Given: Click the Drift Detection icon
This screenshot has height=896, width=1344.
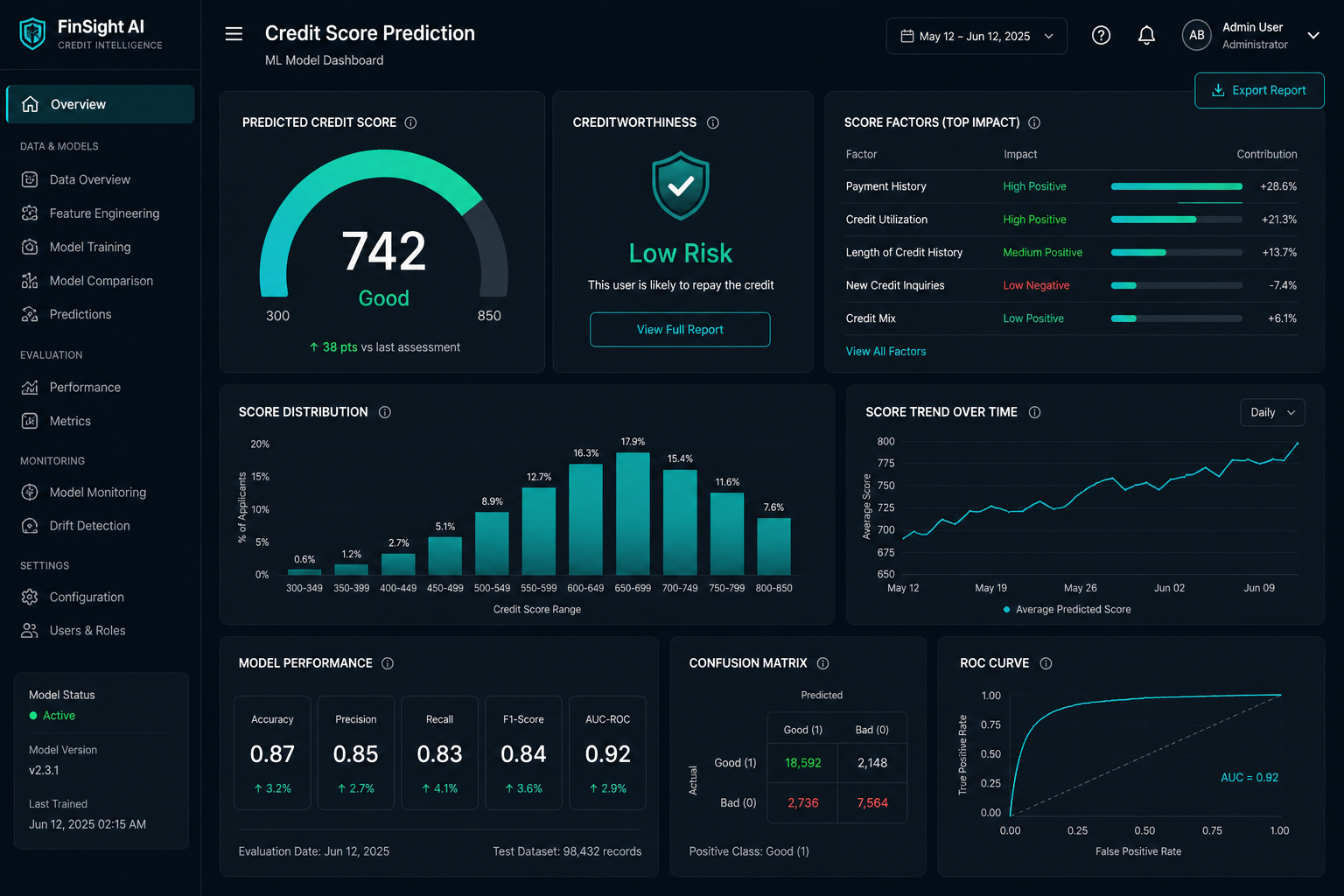Looking at the screenshot, I should 30,526.
